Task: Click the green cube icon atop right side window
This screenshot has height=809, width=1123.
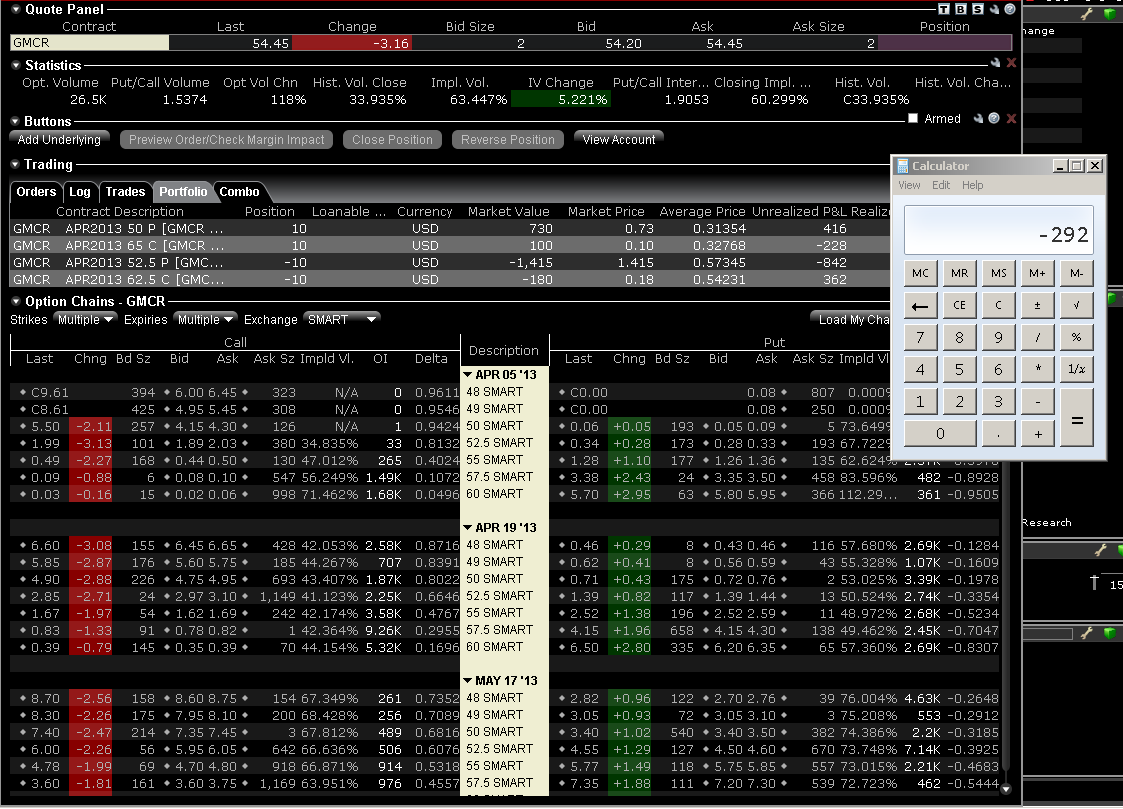Action: point(1111,14)
